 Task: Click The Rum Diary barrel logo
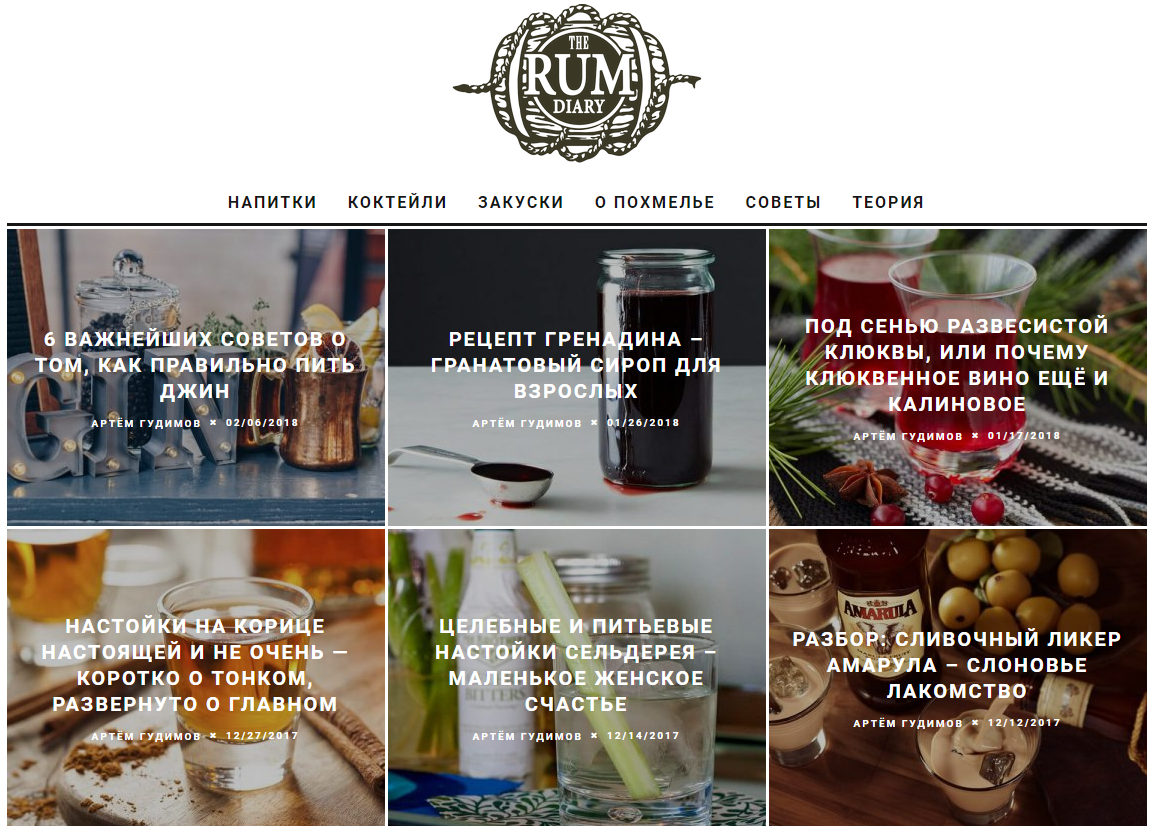click(577, 83)
